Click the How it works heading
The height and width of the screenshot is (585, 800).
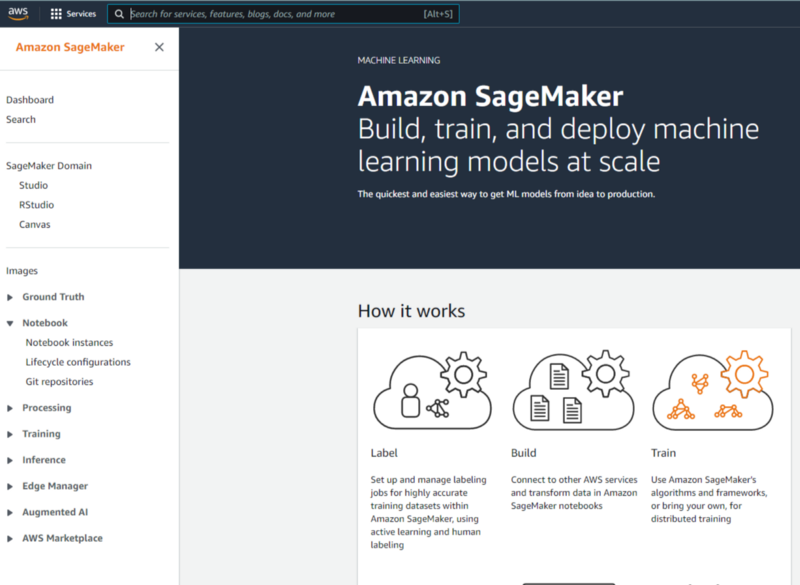coord(411,311)
